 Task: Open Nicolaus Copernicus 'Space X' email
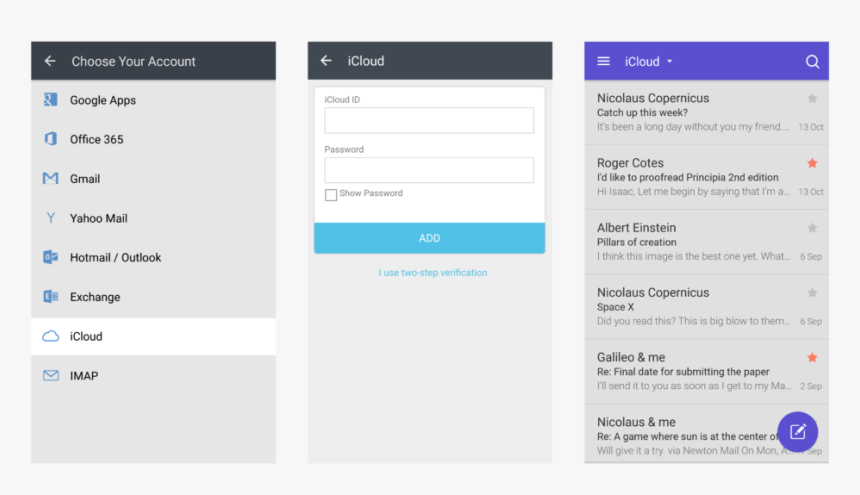[x=706, y=306]
